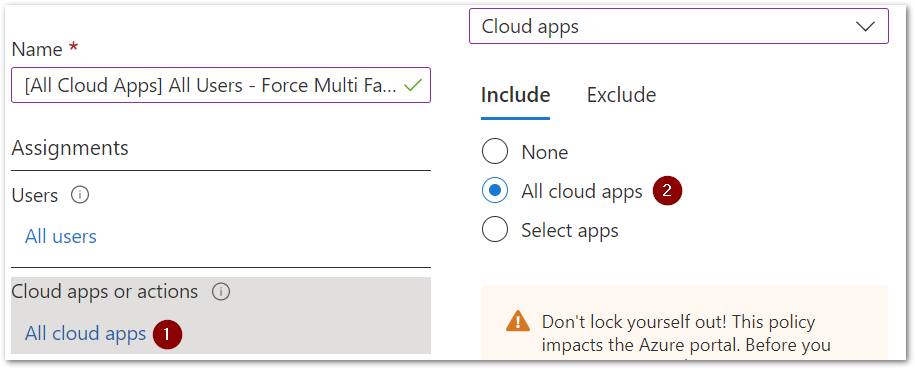Expand the dropdown using its chevron arrow
915x369 pixels.
pyautogui.click(x=865, y=26)
